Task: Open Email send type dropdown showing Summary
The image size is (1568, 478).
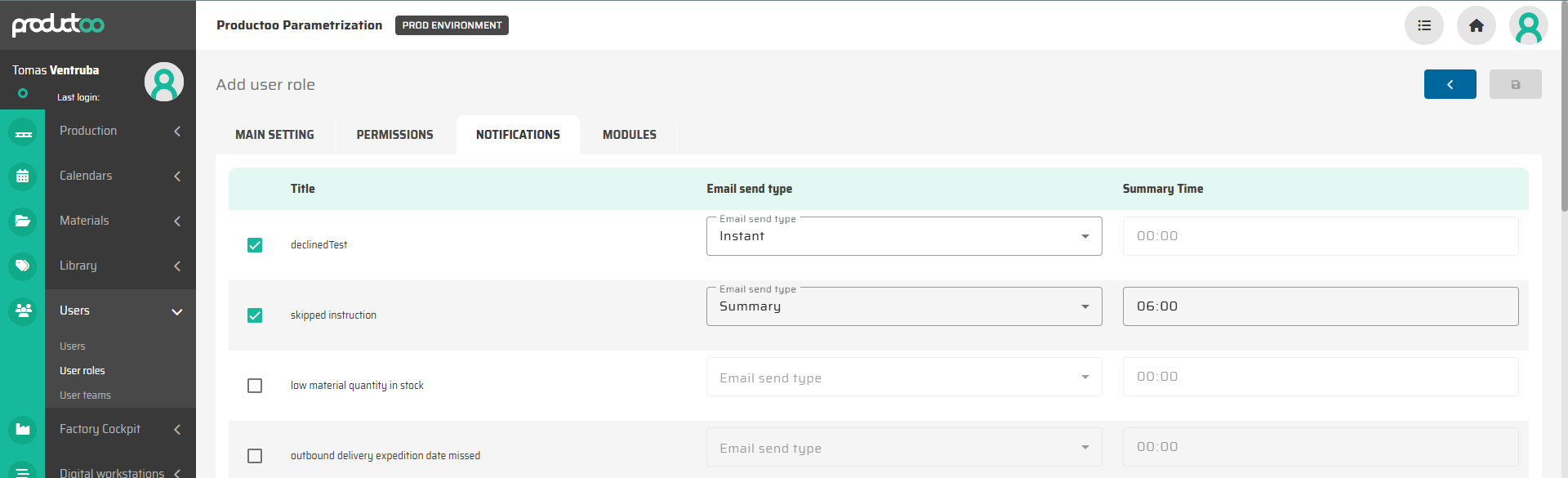Action: [903, 306]
